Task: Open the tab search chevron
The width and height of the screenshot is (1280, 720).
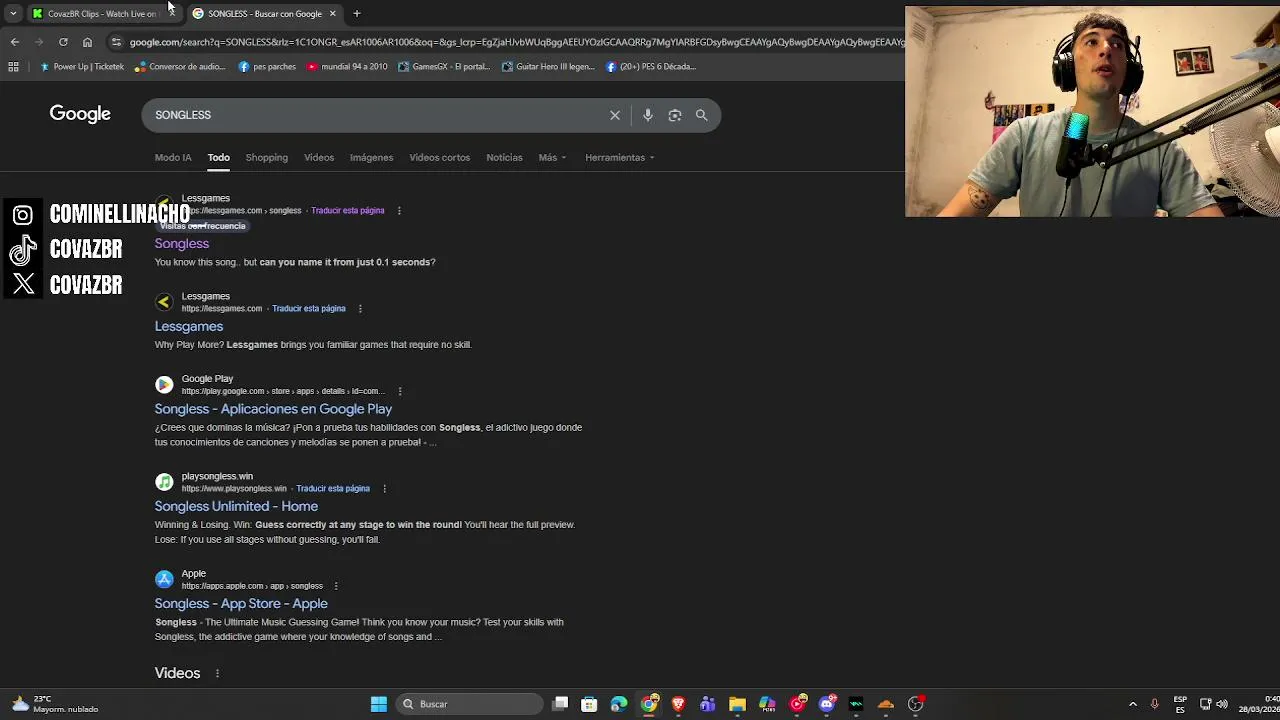Action: click(x=13, y=13)
